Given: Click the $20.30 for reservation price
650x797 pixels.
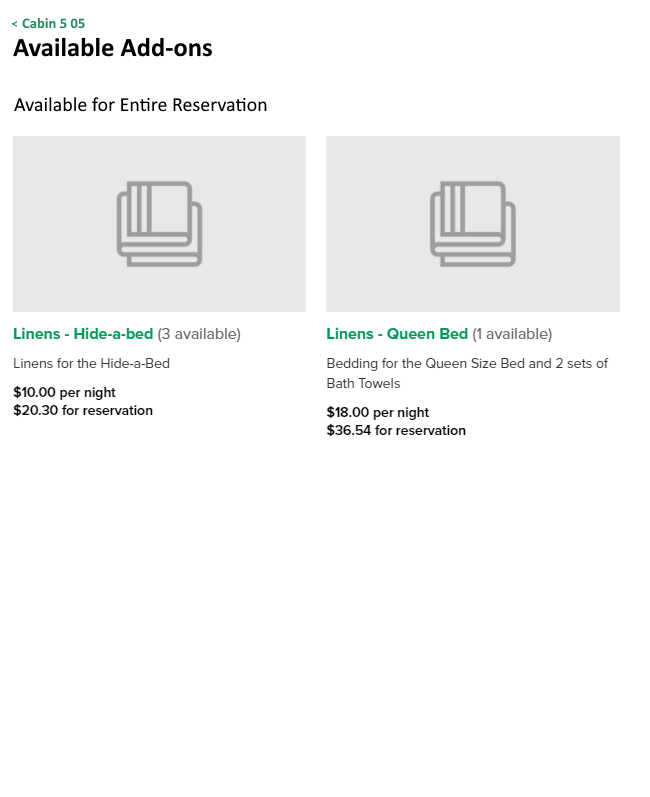Looking at the screenshot, I should (x=83, y=411).
